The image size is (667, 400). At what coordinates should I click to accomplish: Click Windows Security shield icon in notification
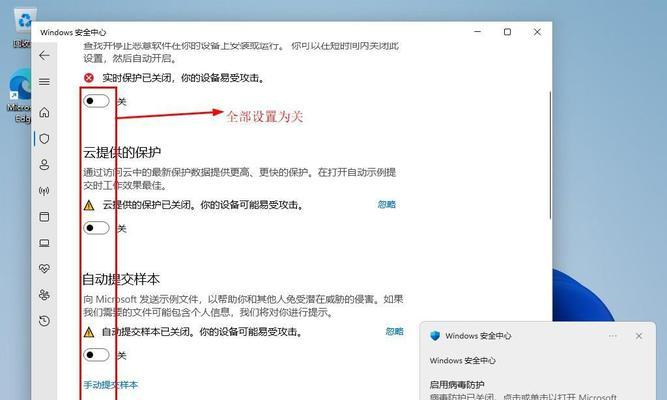coord(435,336)
